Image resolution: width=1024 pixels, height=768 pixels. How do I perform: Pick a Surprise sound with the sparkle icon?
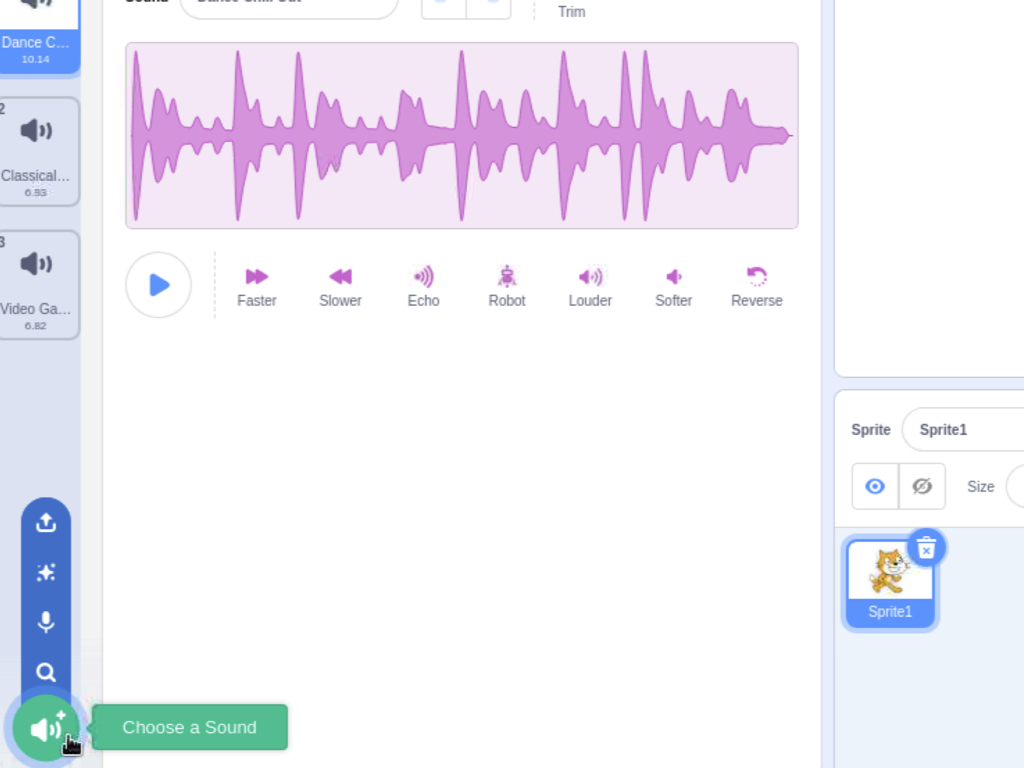coord(46,573)
